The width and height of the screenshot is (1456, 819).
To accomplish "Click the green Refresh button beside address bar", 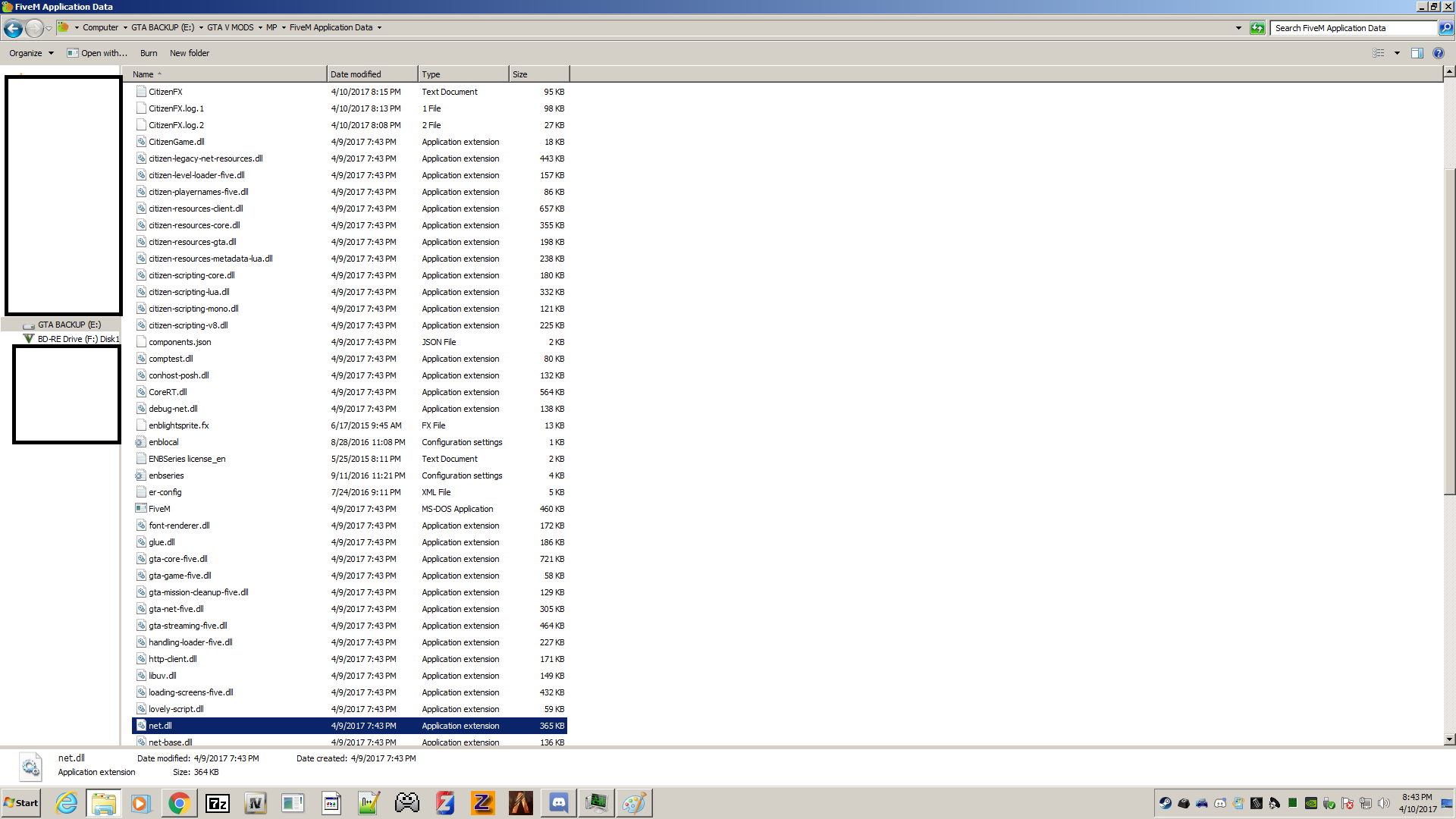I will [1257, 28].
